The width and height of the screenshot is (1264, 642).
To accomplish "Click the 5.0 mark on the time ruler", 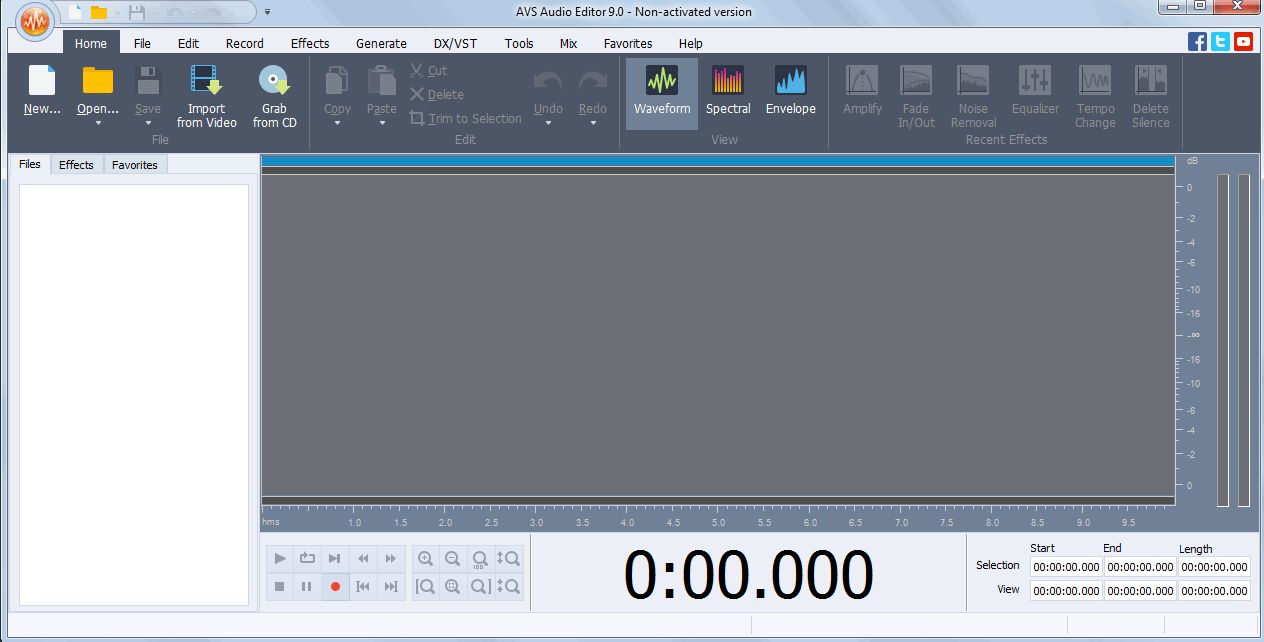I will tap(718, 522).
